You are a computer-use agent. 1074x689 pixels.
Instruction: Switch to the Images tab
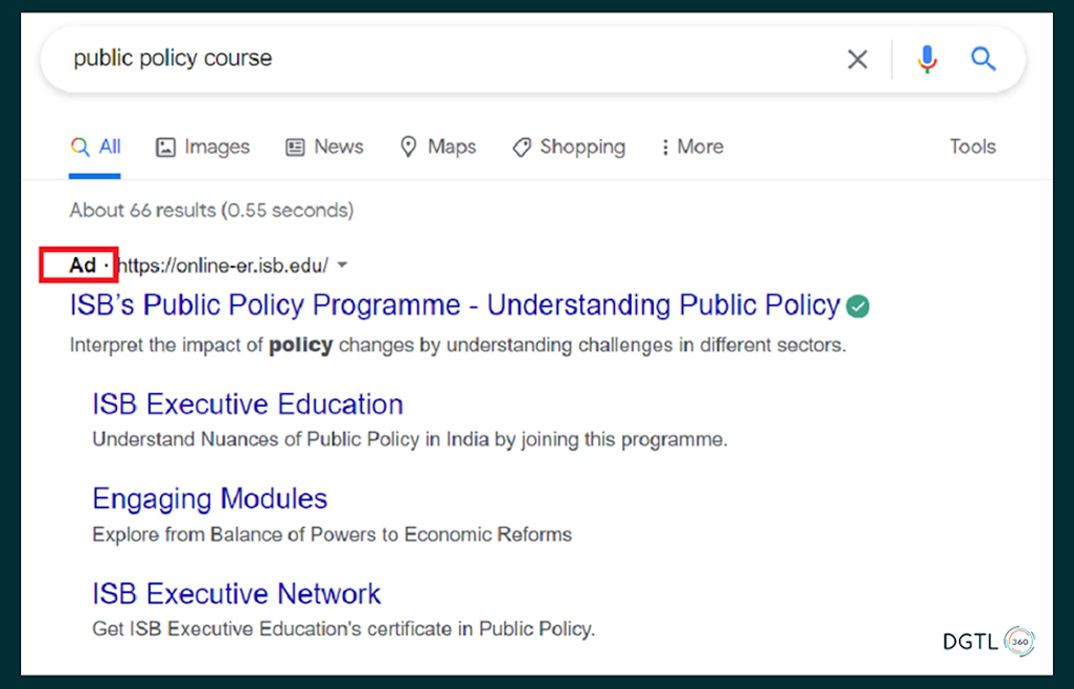click(203, 147)
